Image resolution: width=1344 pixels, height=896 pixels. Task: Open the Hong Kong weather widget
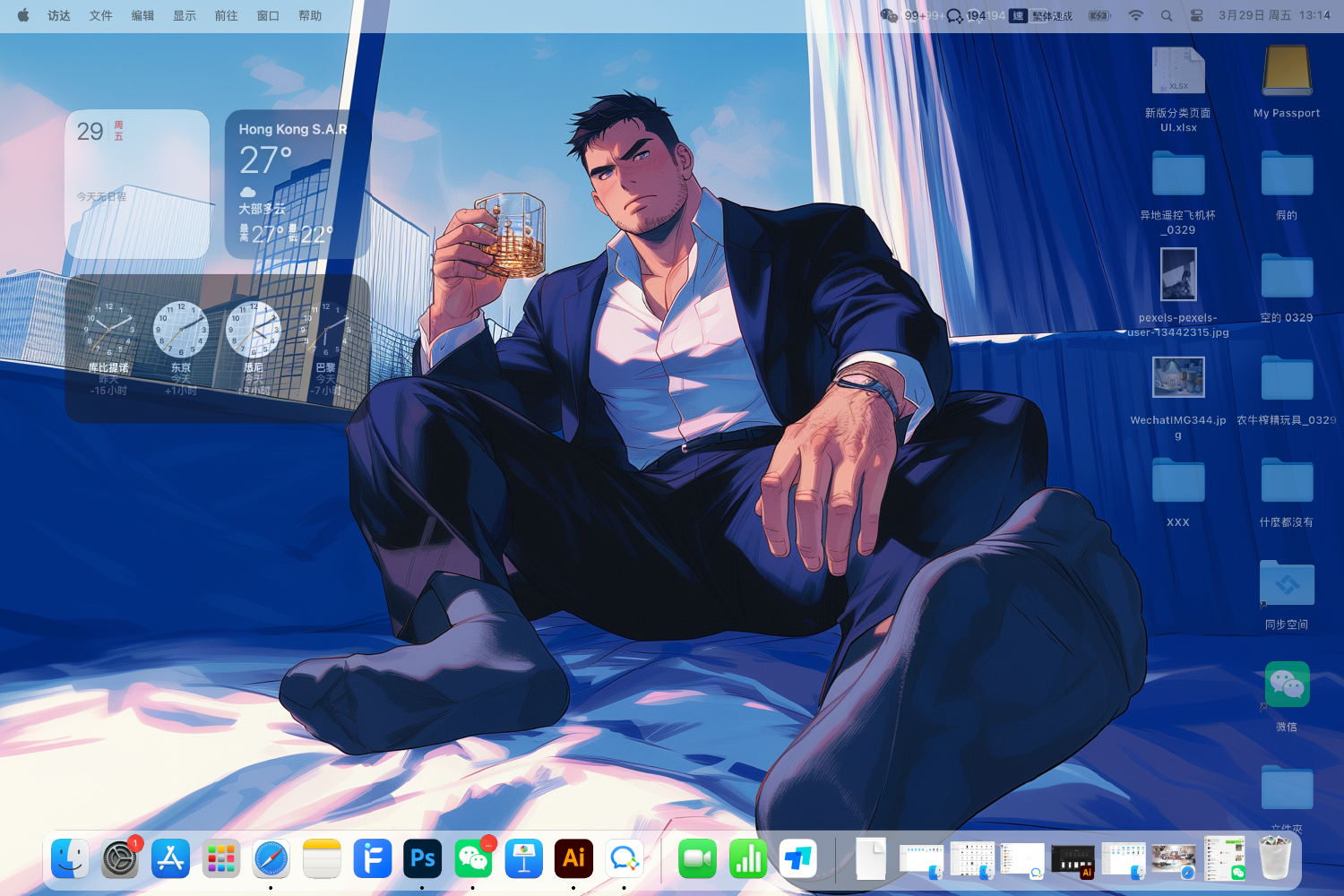coord(297,185)
